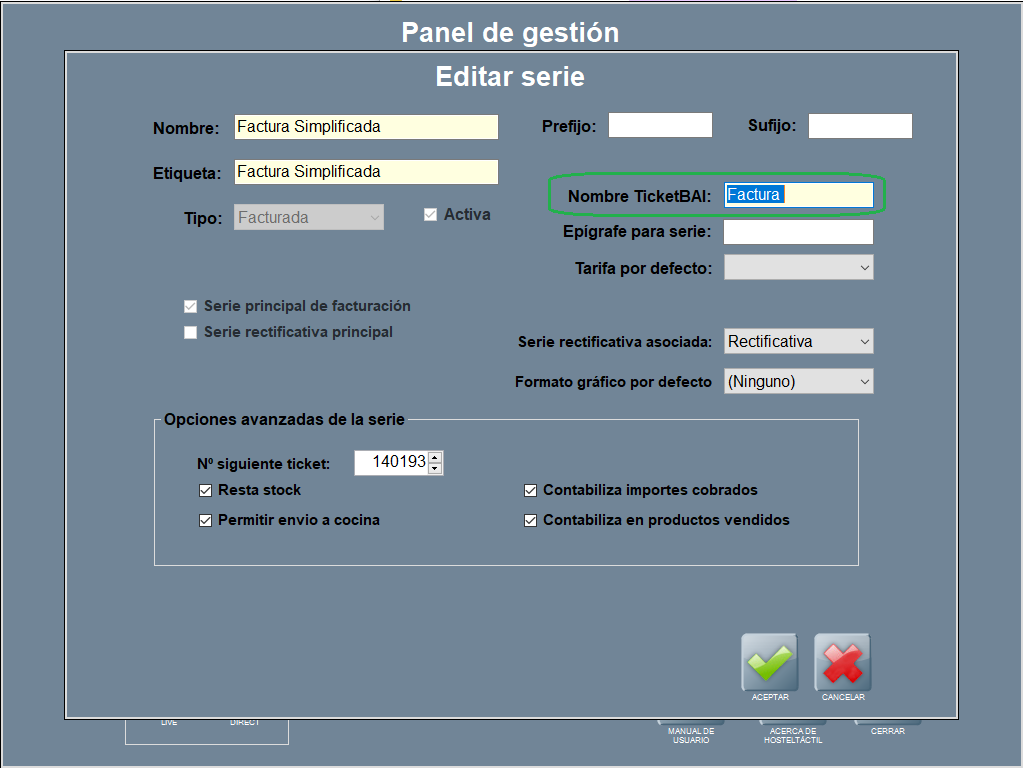Click the Sufijo input box
The height and width of the screenshot is (768, 1023).
point(860,126)
